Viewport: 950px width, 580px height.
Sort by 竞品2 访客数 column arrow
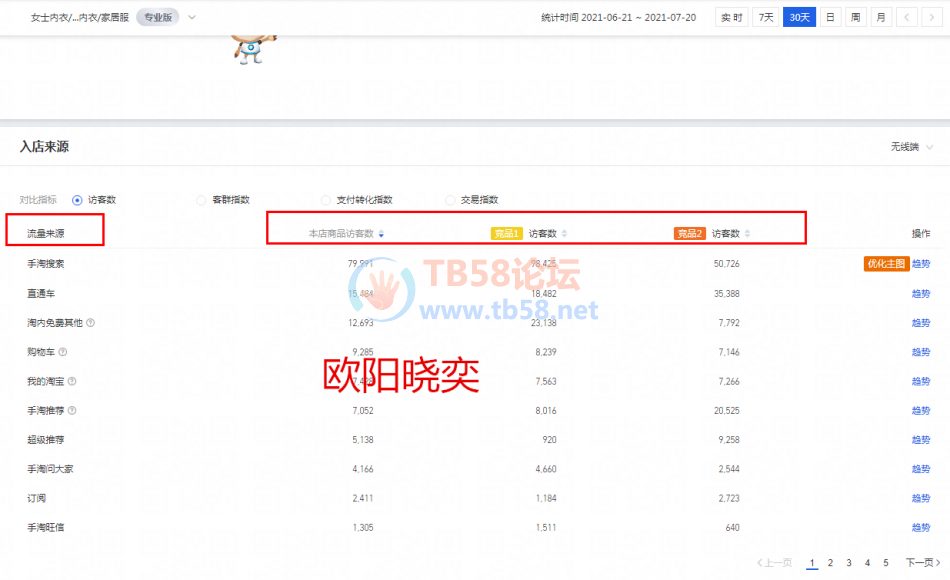[748, 234]
